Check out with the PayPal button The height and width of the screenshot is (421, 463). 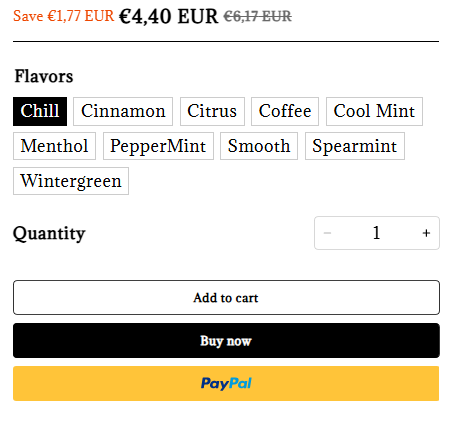pyautogui.click(x=226, y=383)
